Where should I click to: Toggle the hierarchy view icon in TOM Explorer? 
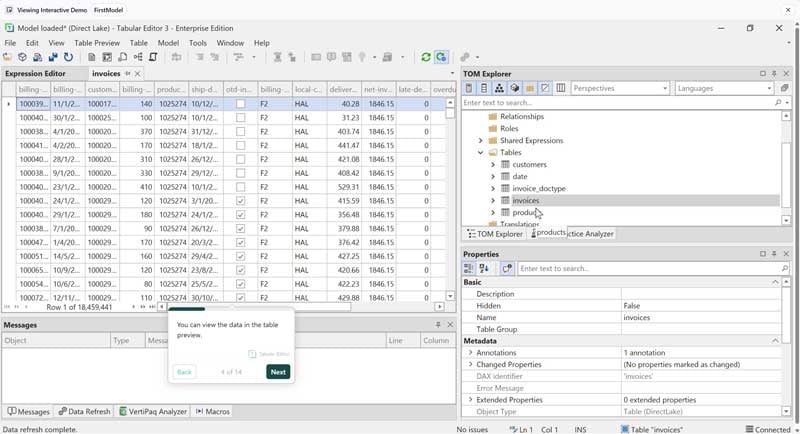point(499,88)
